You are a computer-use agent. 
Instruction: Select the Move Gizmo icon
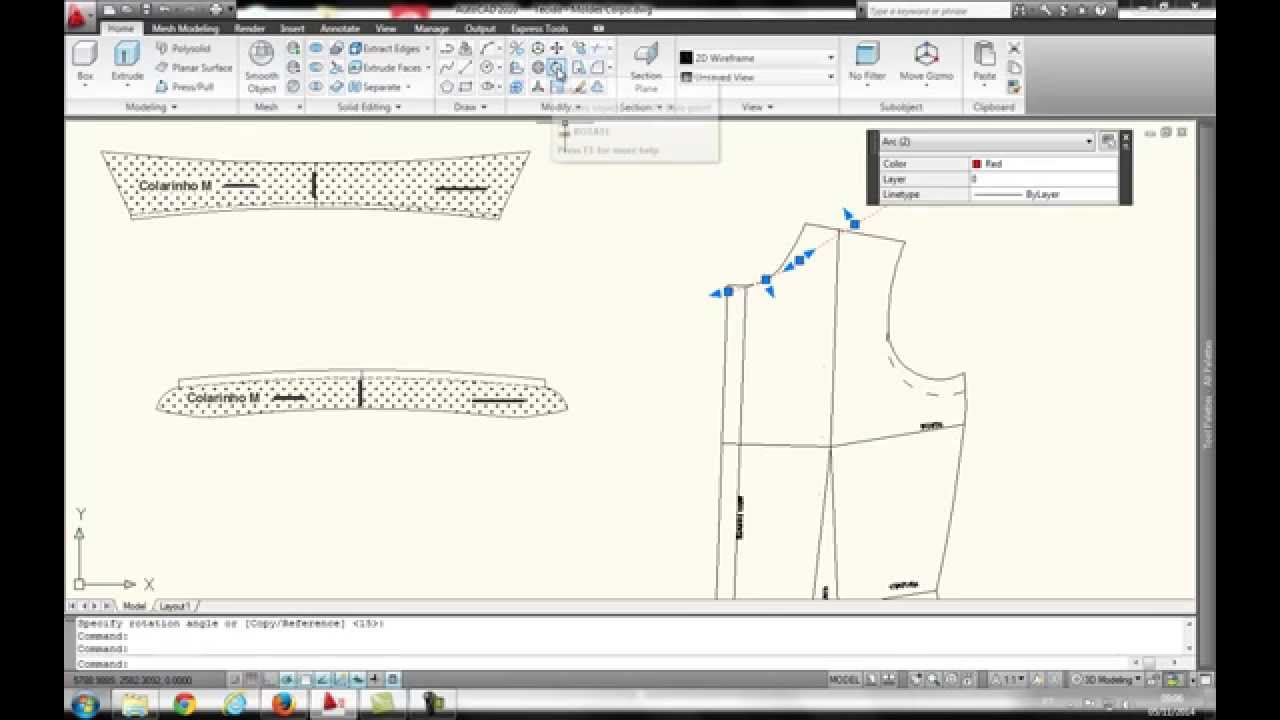point(926,62)
